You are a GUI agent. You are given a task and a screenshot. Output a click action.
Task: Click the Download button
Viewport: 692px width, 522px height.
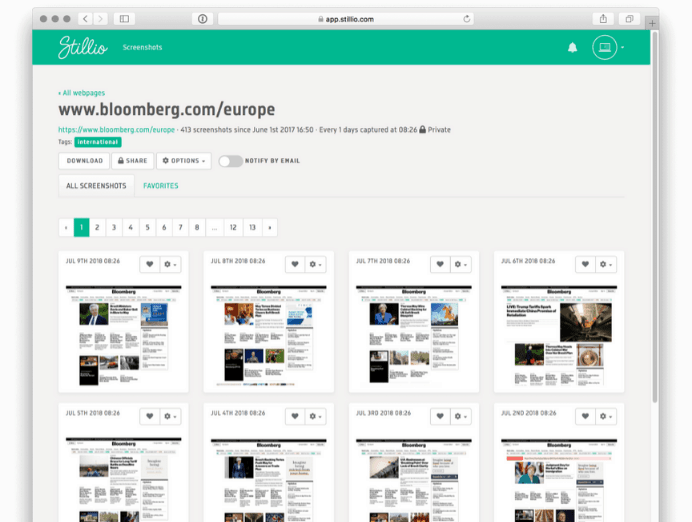[84, 161]
